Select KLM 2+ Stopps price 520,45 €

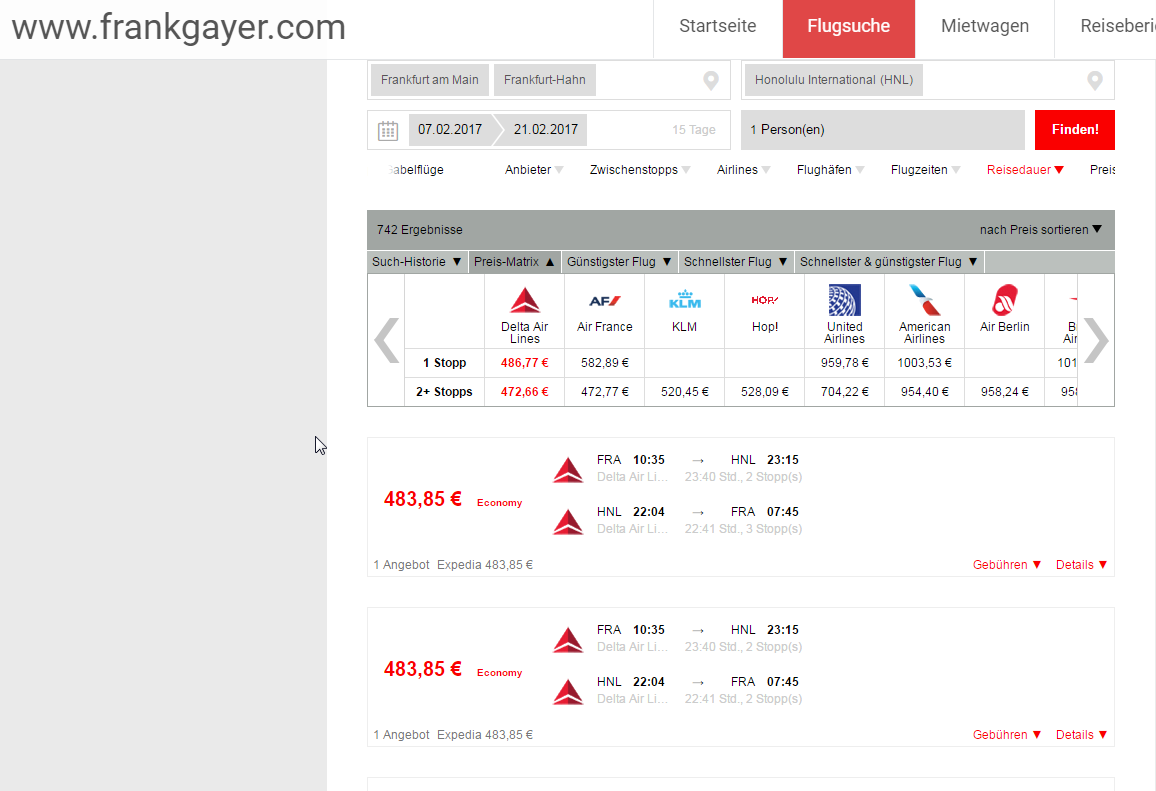(x=685, y=392)
